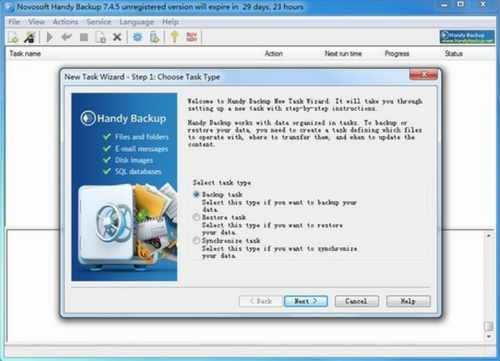The image size is (500, 361).
Task: Open the Service menu
Action: 99,22
